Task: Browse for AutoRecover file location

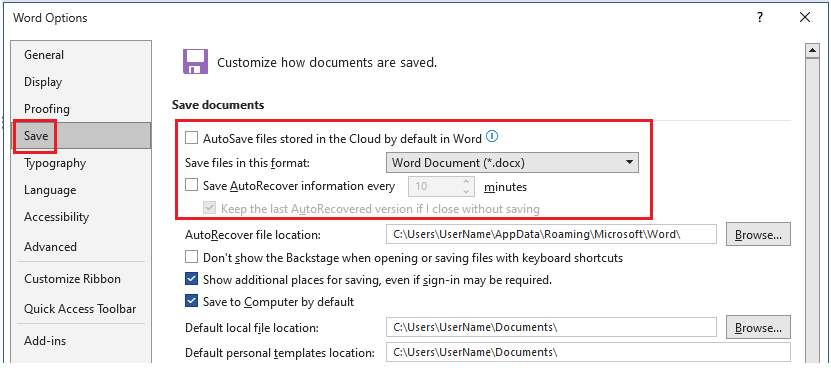Action: click(758, 234)
